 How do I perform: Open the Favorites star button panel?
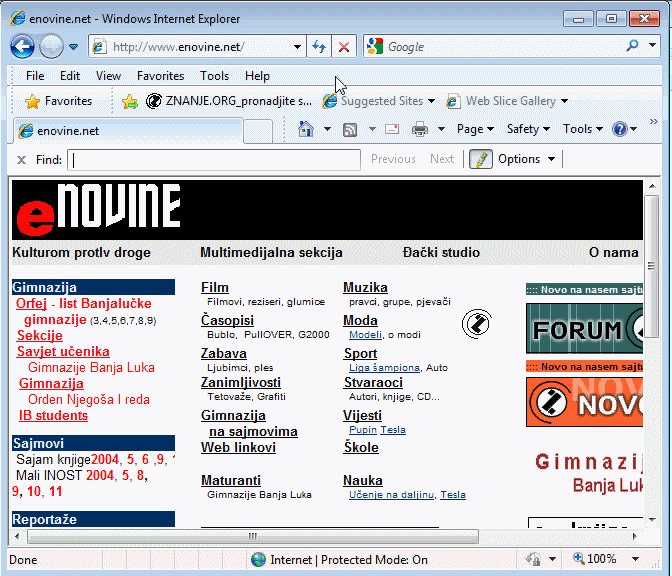click(58, 101)
